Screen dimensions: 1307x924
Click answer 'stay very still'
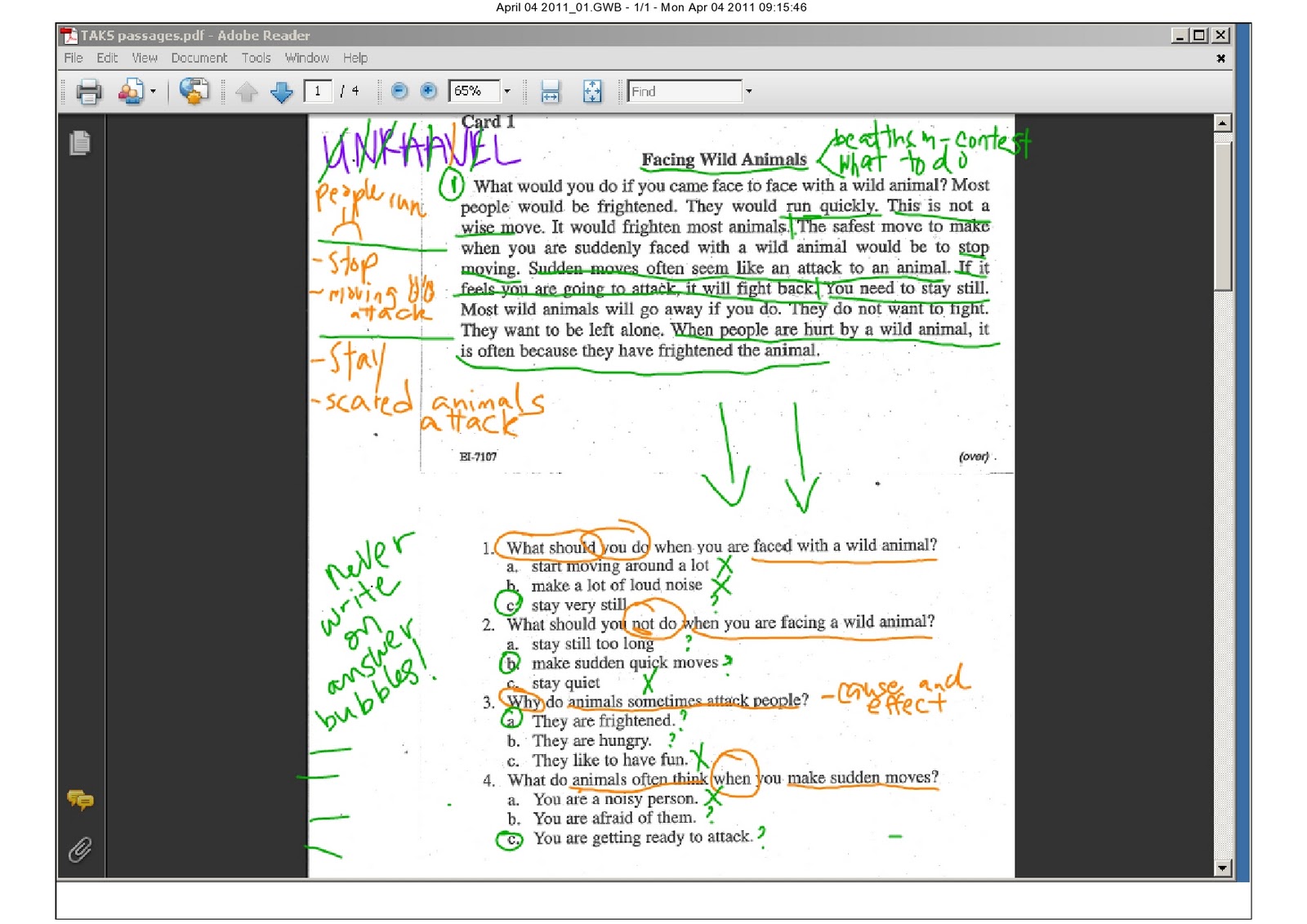coord(578,605)
